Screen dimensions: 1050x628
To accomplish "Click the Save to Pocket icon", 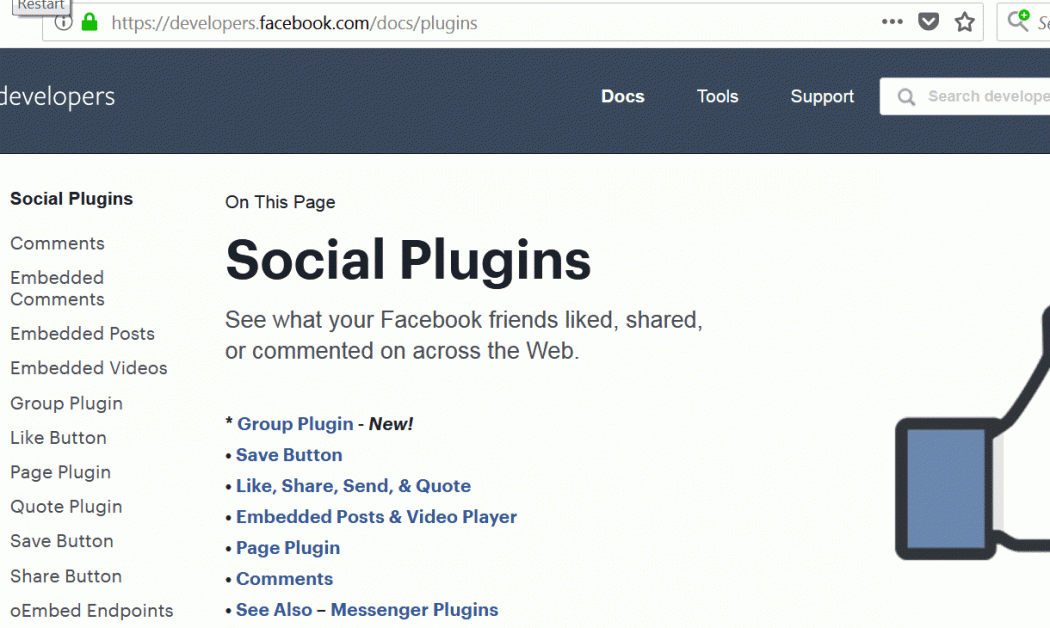I will [x=929, y=22].
